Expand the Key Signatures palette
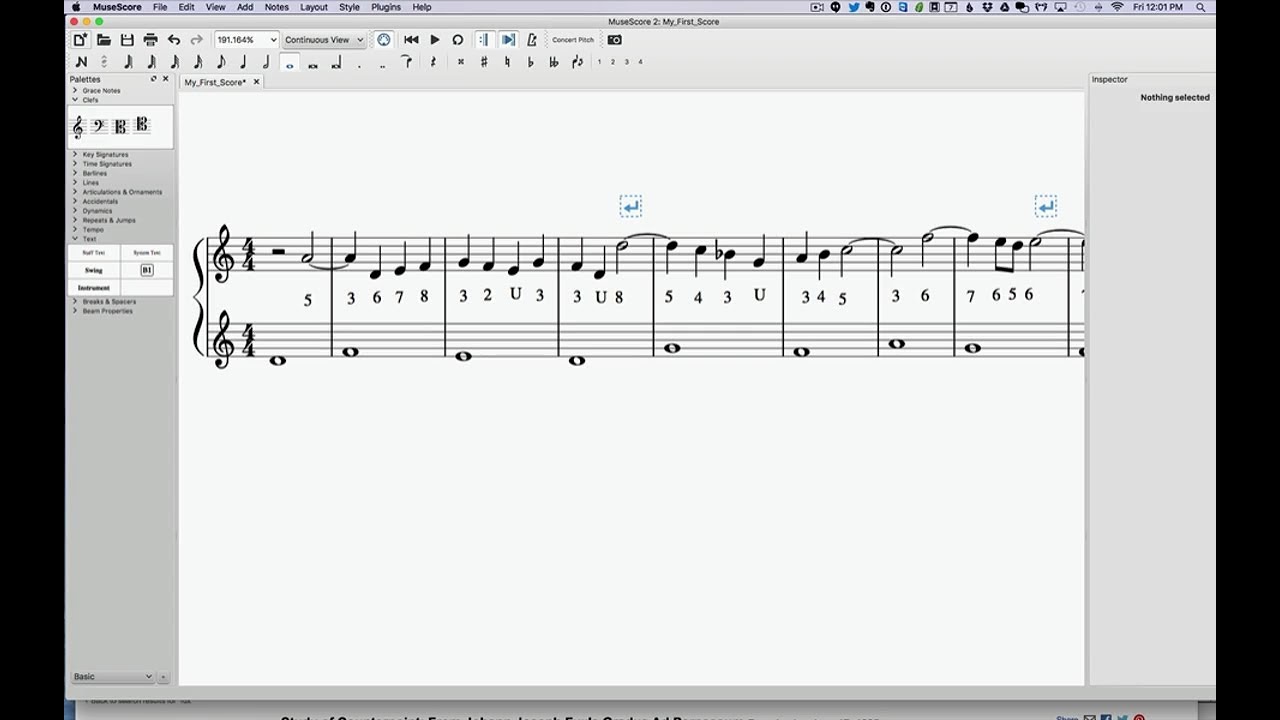 tap(75, 154)
